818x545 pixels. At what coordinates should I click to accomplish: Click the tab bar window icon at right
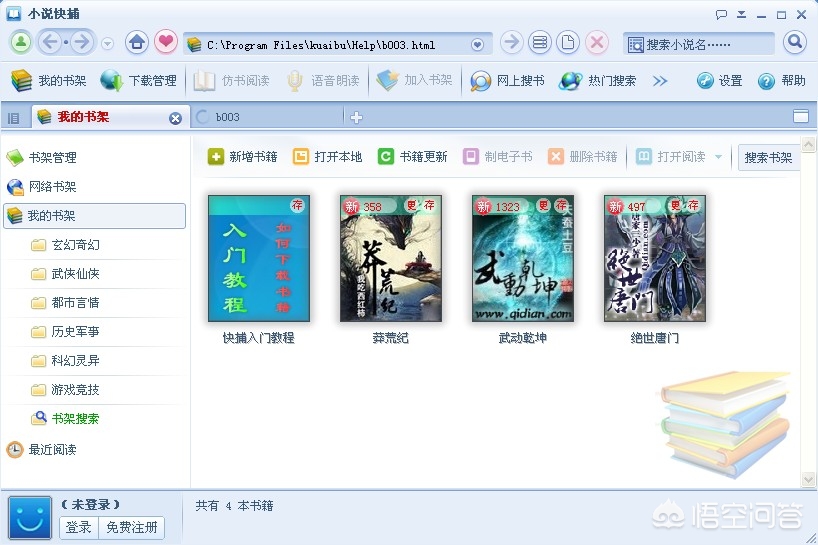click(x=801, y=116)
